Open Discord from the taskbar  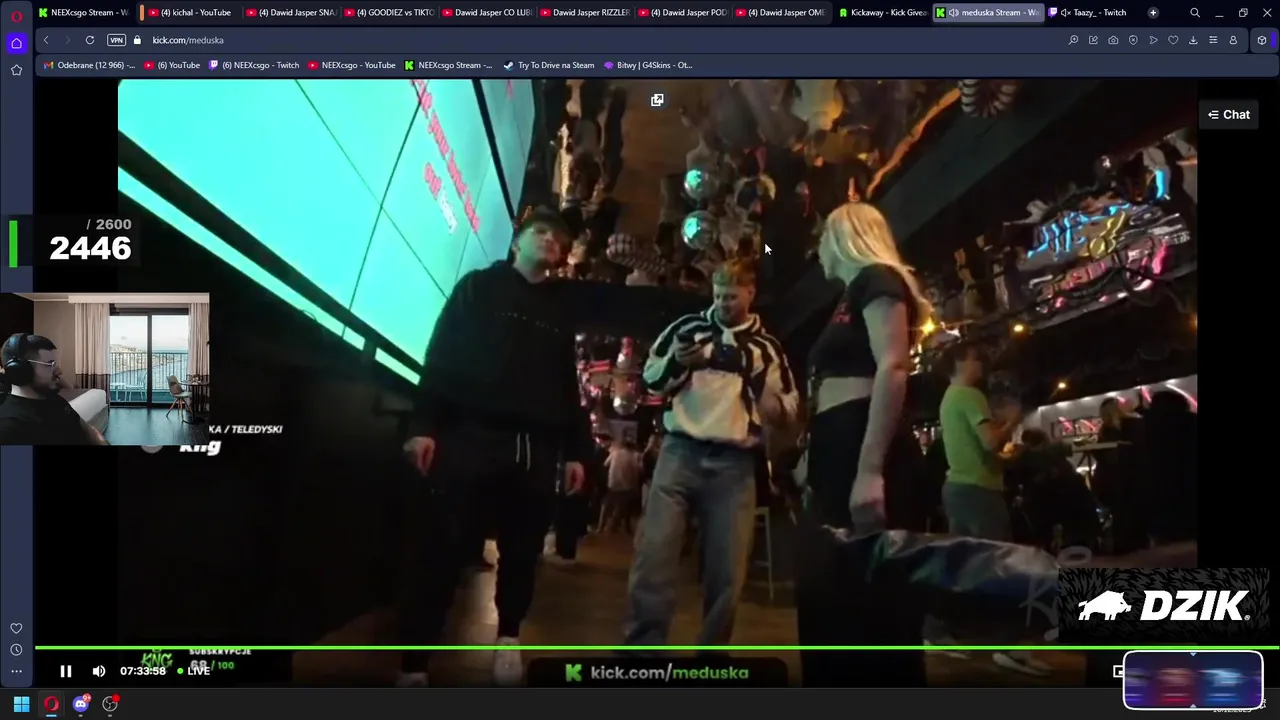(x=81, y=704)
